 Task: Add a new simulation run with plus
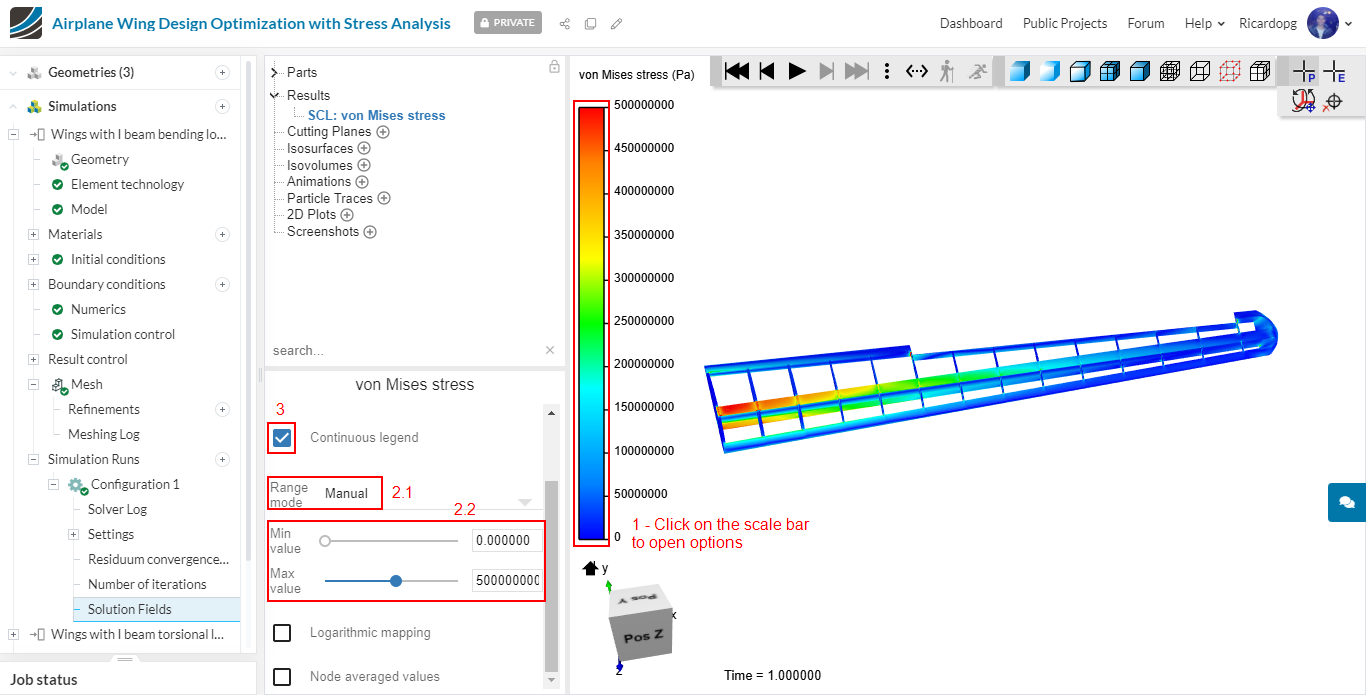click(x=222, y=459)
